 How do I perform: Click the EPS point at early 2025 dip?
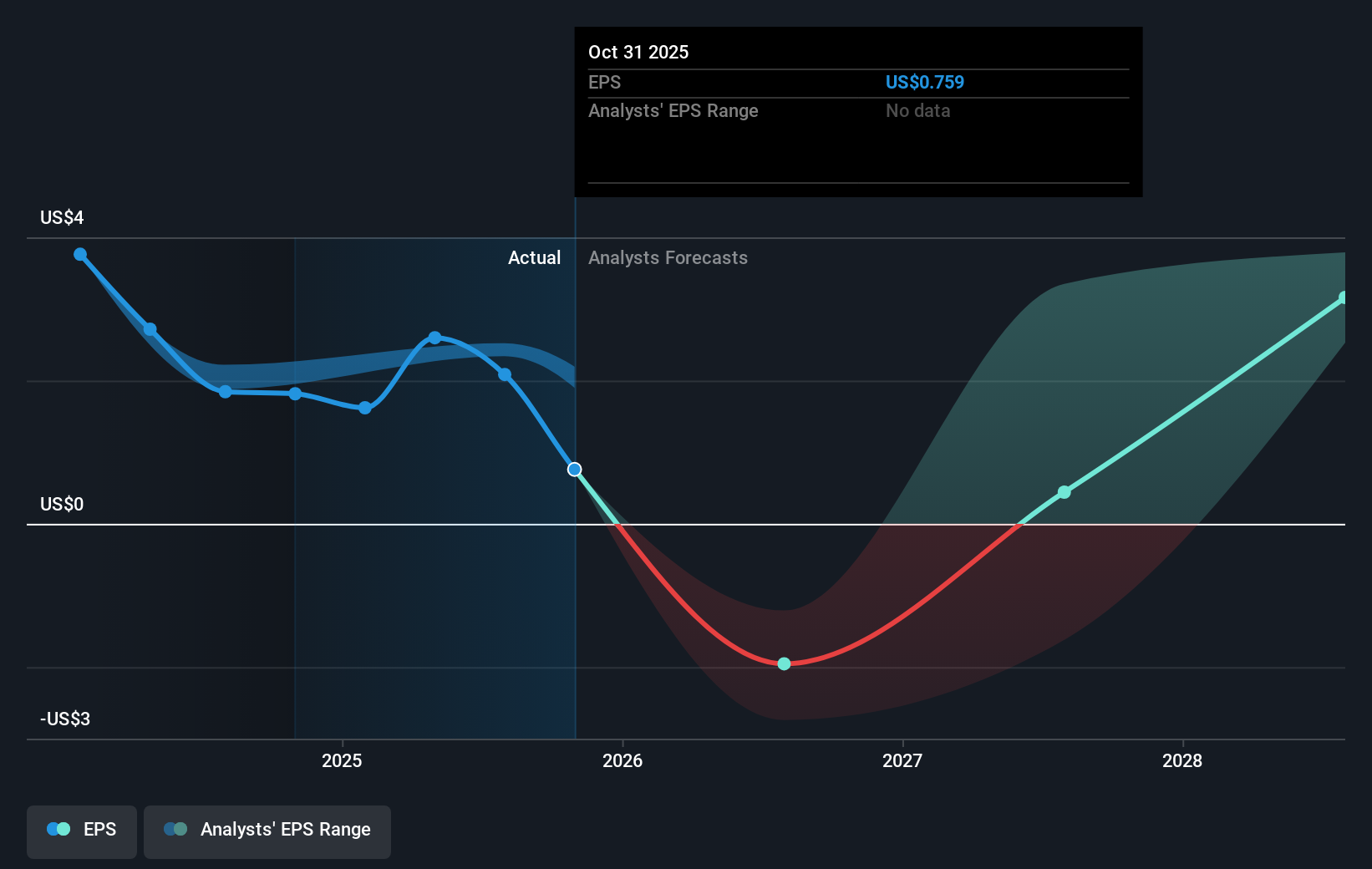click(x=365, y=408)
